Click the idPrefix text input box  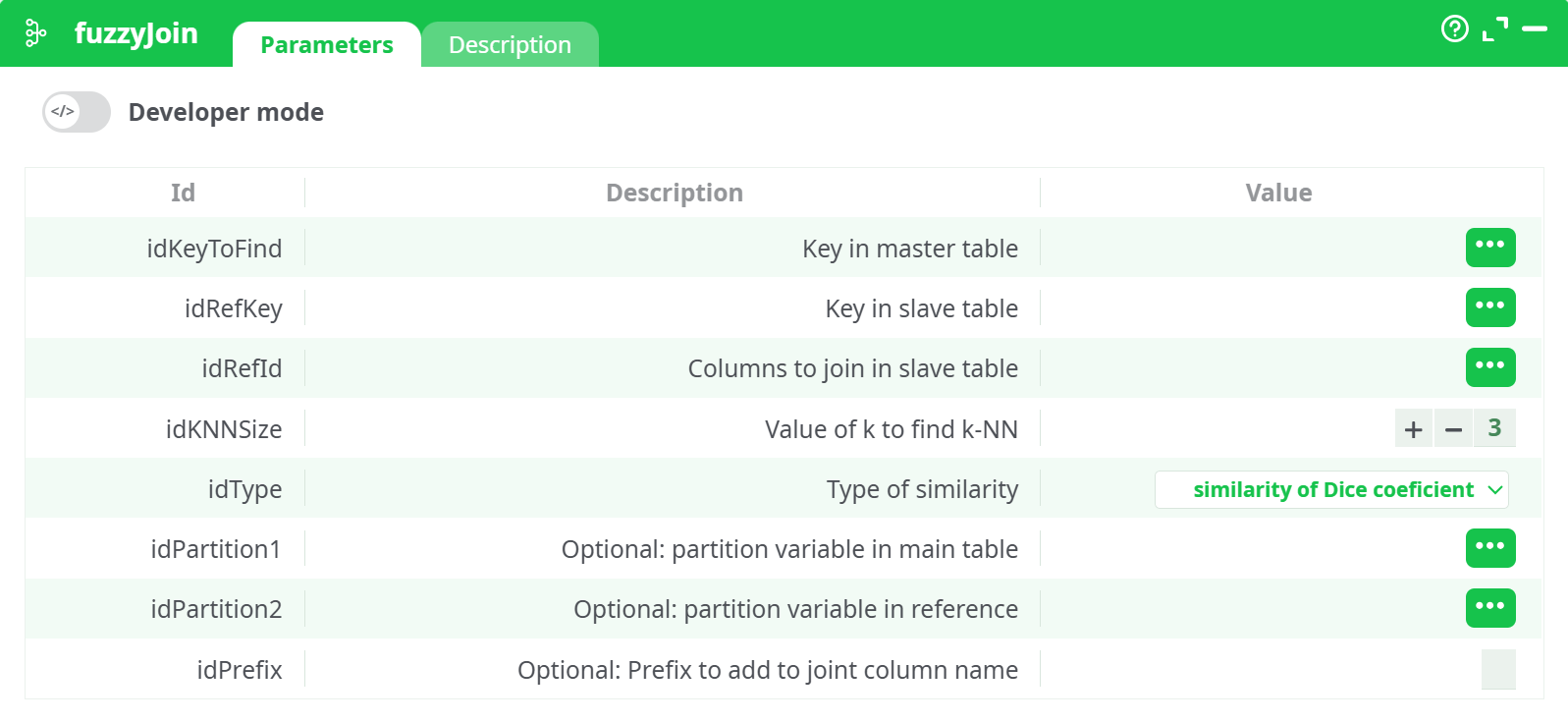[x=1498, y=670]
